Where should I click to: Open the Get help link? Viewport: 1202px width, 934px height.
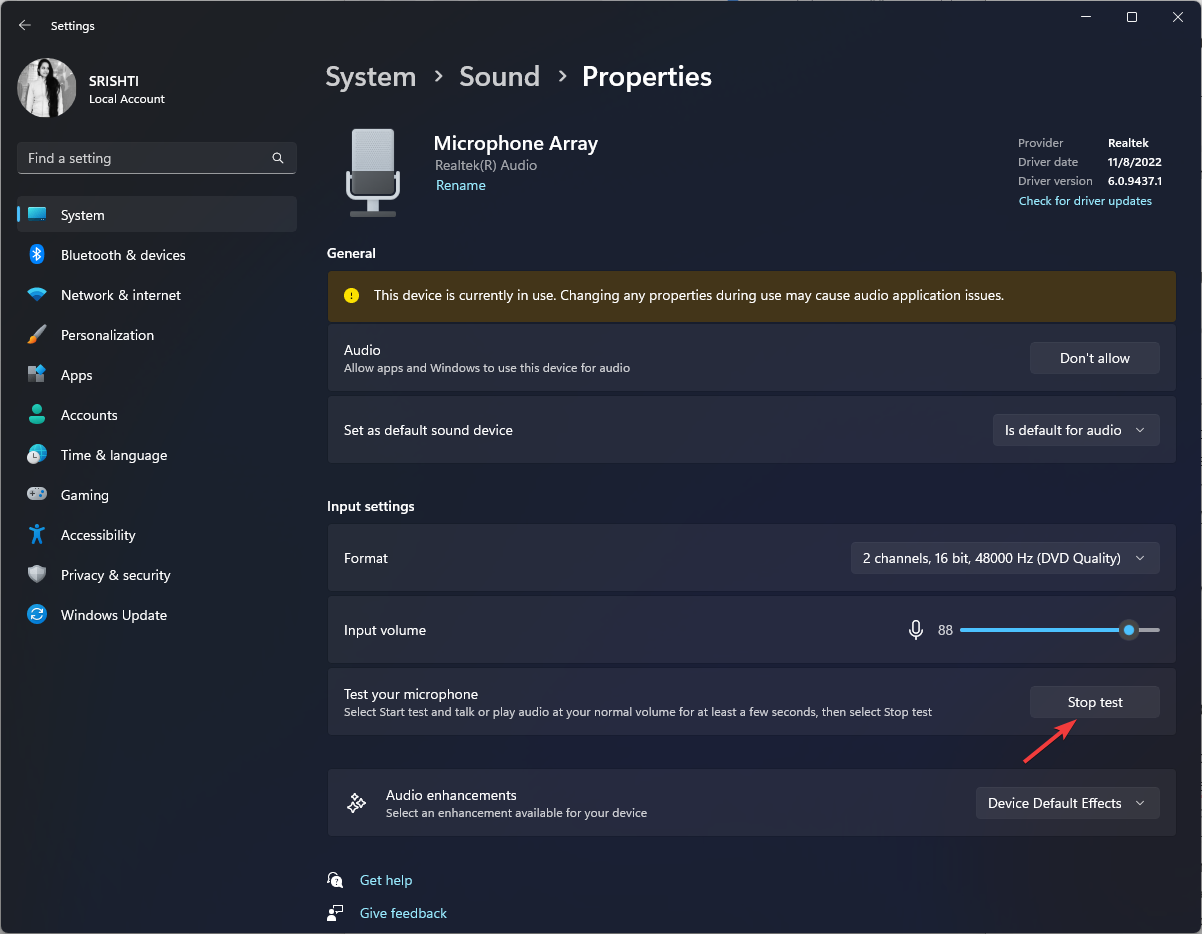coord(386,880)
